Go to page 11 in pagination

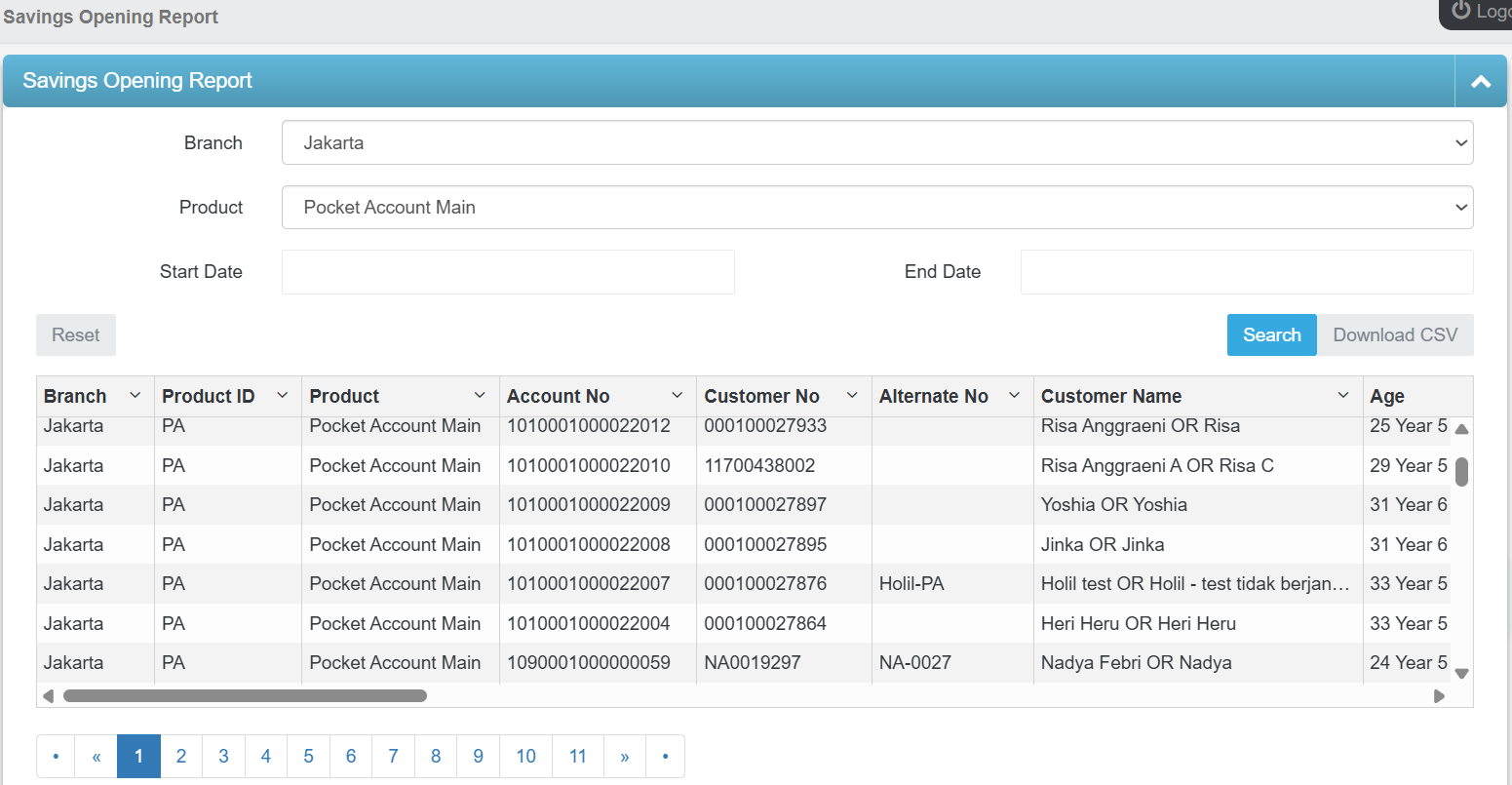tap(578, 757)
